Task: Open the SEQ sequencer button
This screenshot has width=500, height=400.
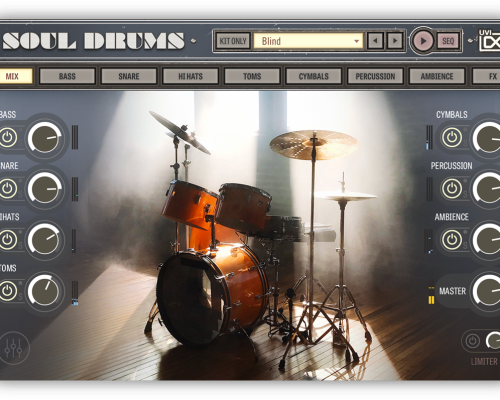Action: (448, 41)
